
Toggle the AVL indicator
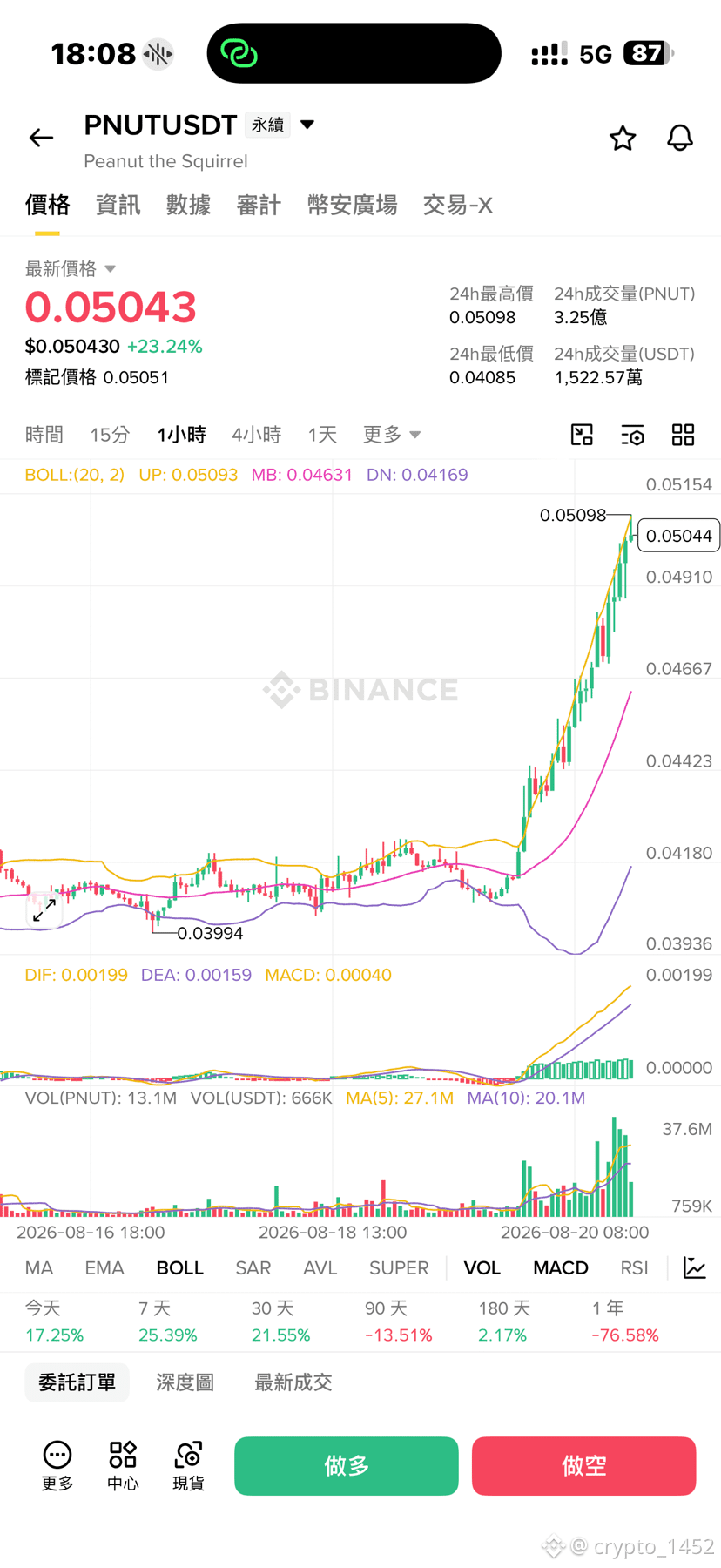point(320,1267)
